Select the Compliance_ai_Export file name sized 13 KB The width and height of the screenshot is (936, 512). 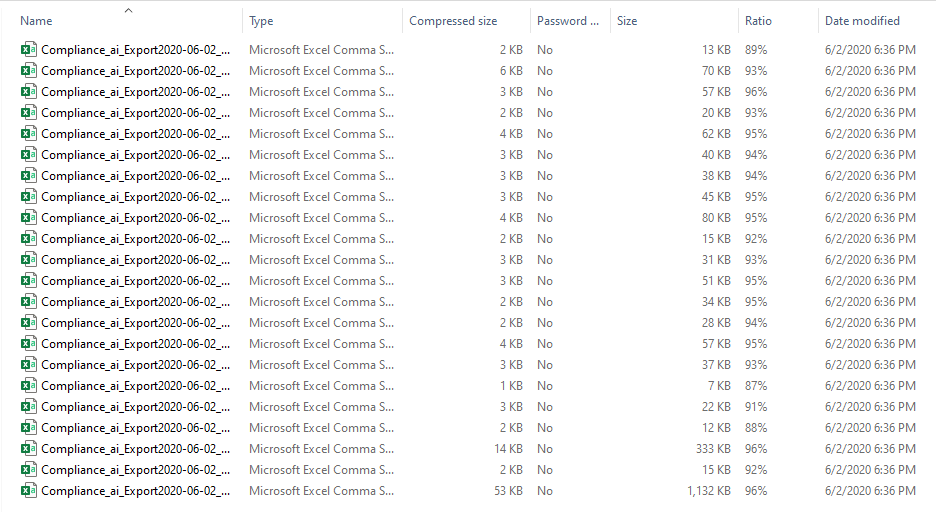pos(136,50)
